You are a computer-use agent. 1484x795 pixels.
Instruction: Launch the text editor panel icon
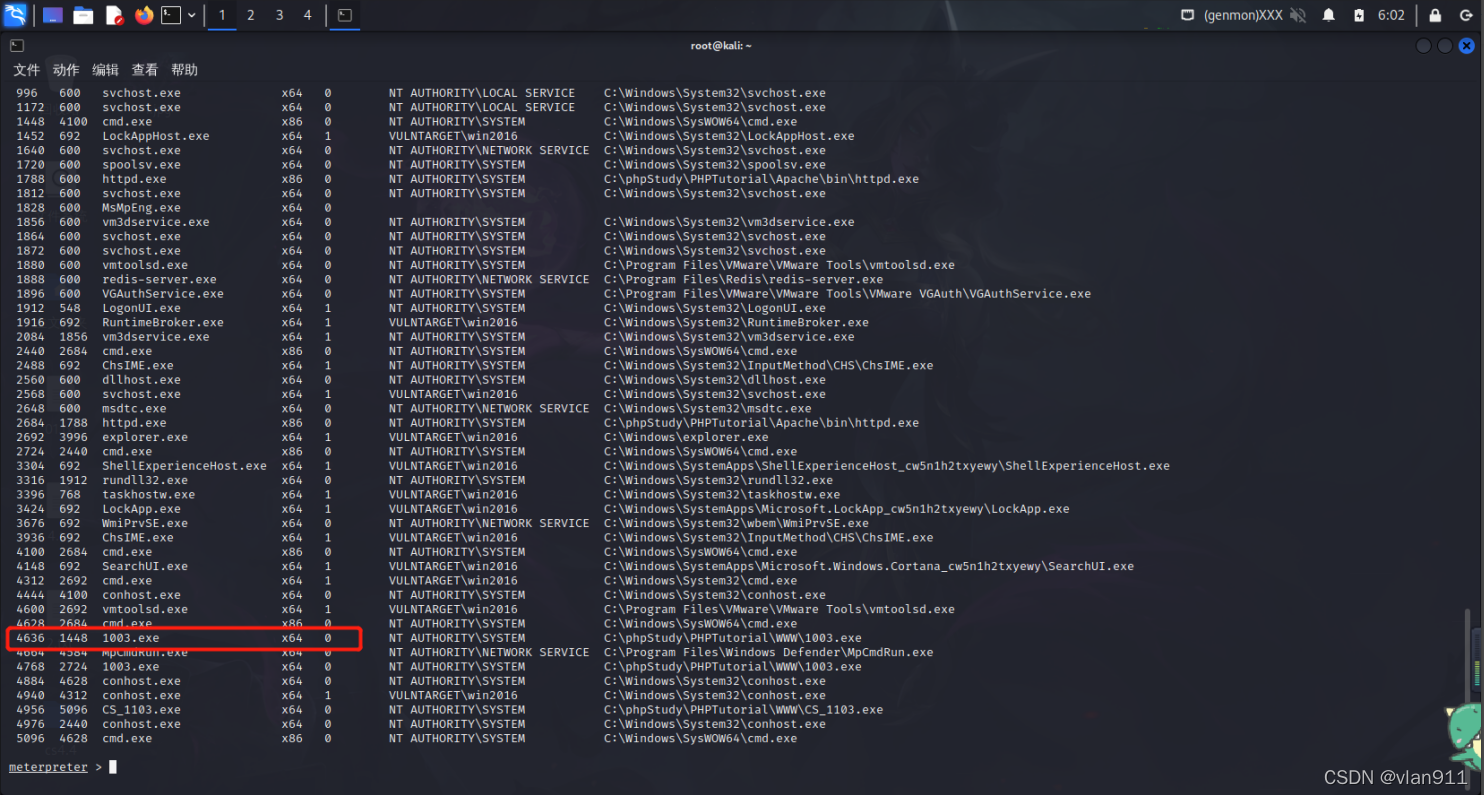pyautogui.click(x=114, y=15)
